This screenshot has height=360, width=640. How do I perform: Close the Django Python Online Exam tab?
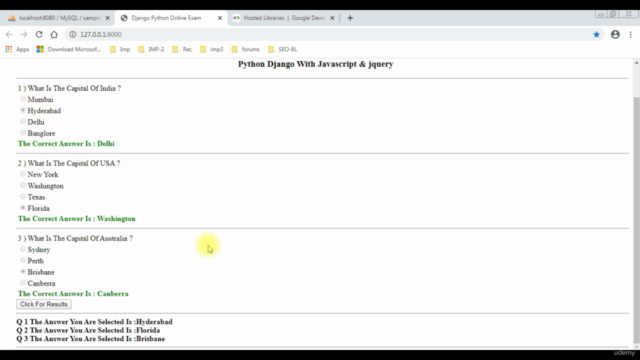point(220,18)
